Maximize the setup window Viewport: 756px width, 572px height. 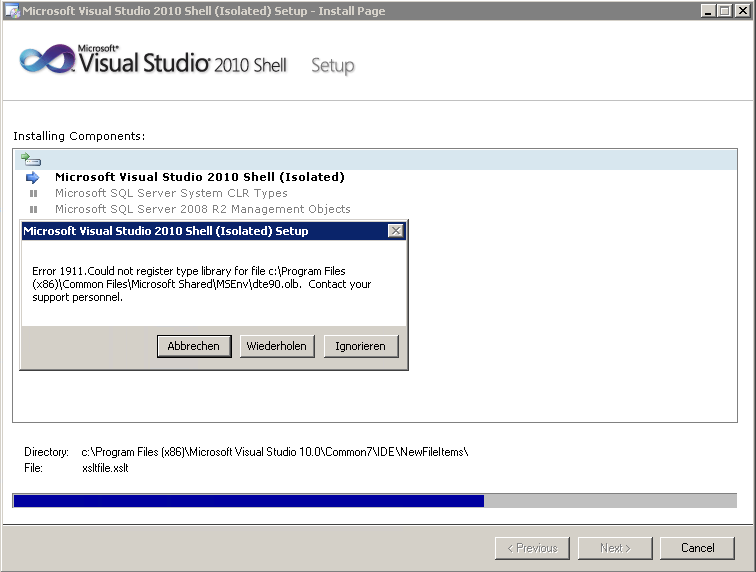725,11
